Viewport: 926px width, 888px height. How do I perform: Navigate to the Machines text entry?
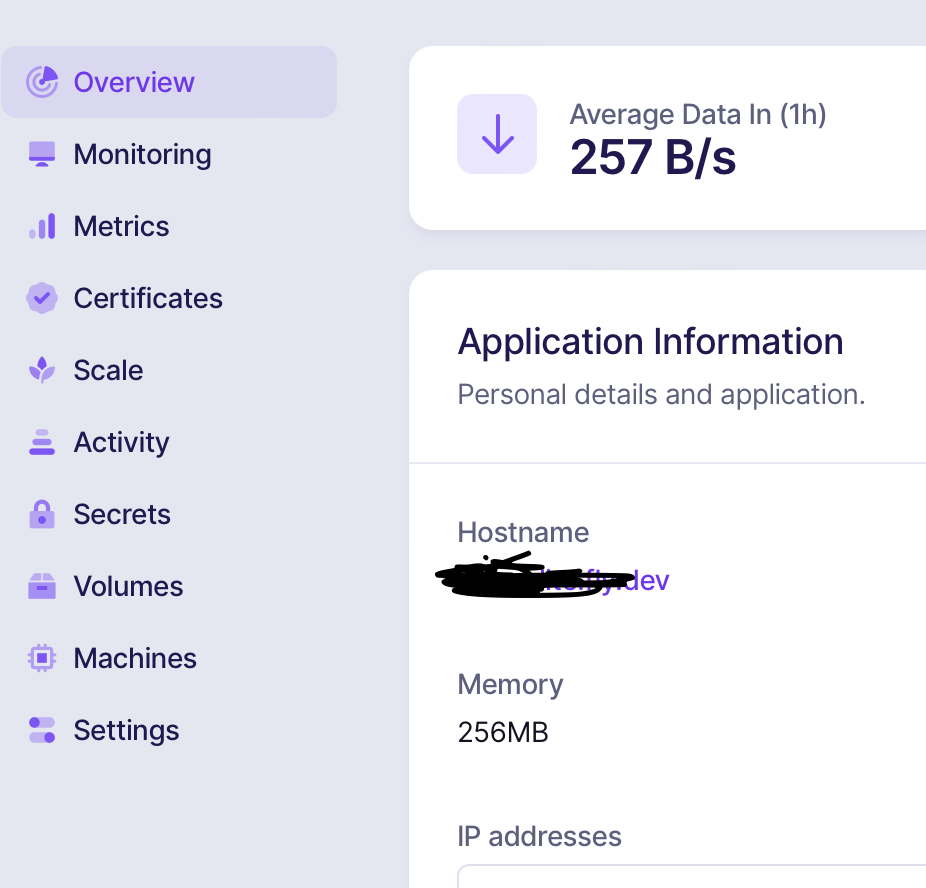tap(135, 658)
